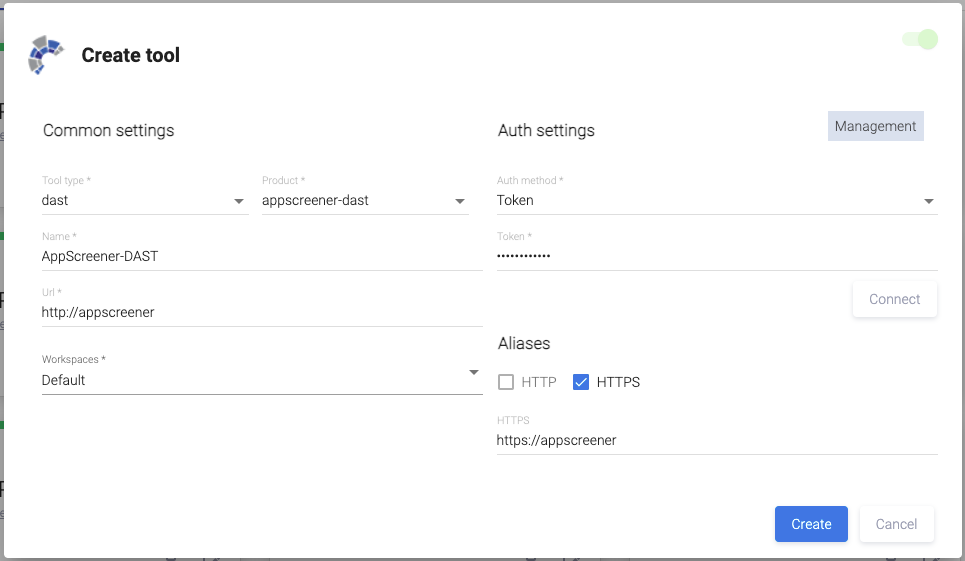Cancel the tool creation dialog

896,524
